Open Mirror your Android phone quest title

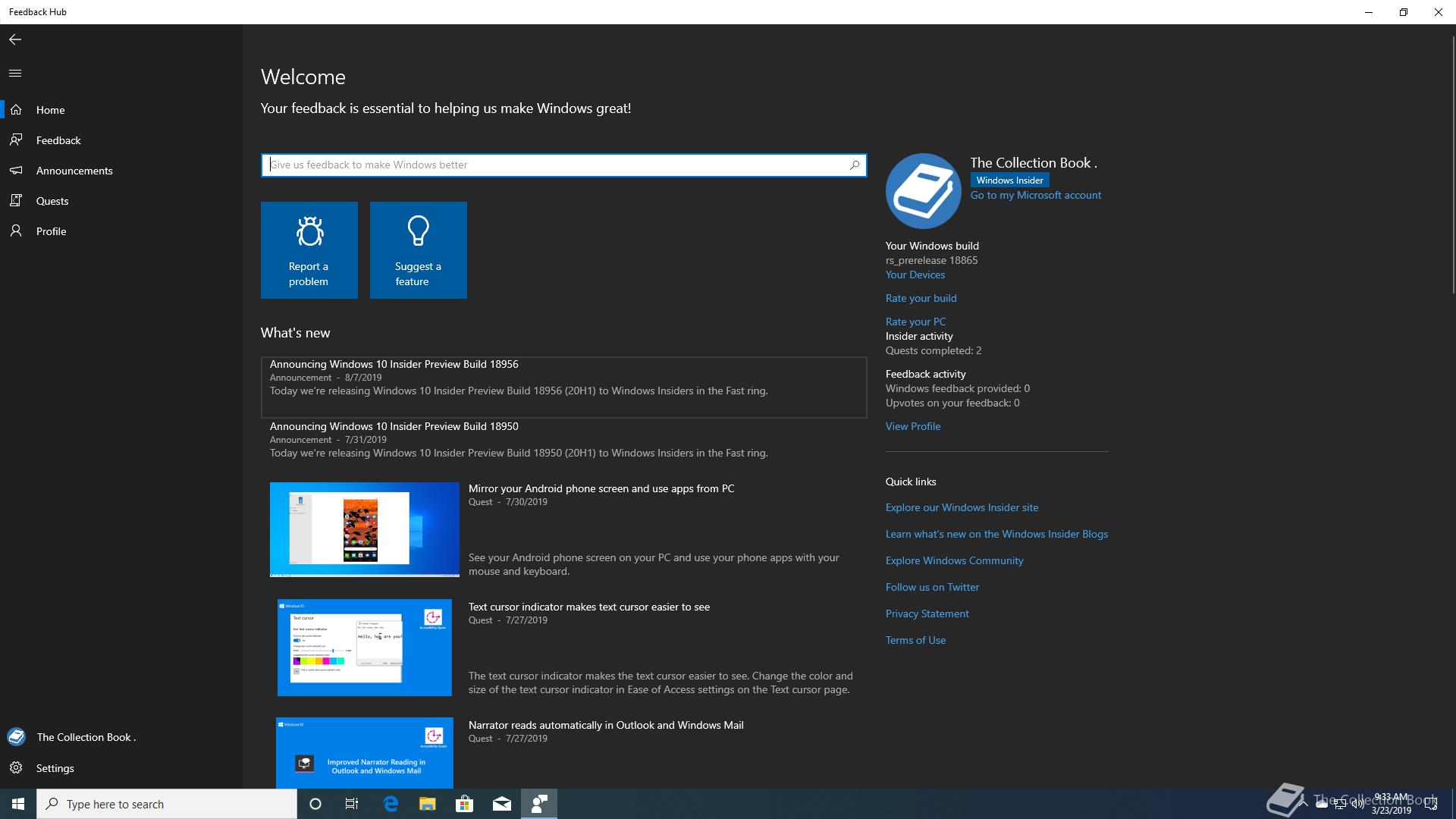coord(601,488)
